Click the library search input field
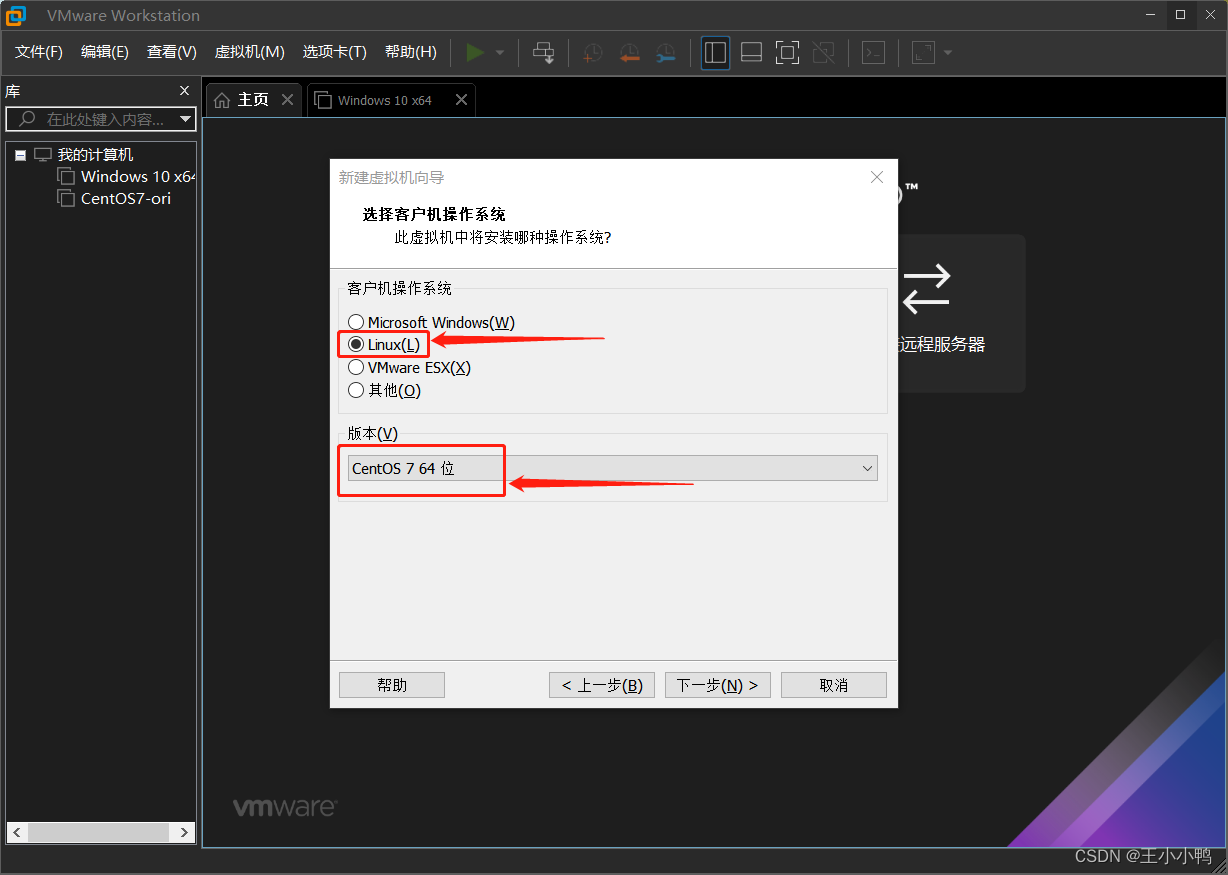Screen dimensions: 1228x875 (100, 119)
